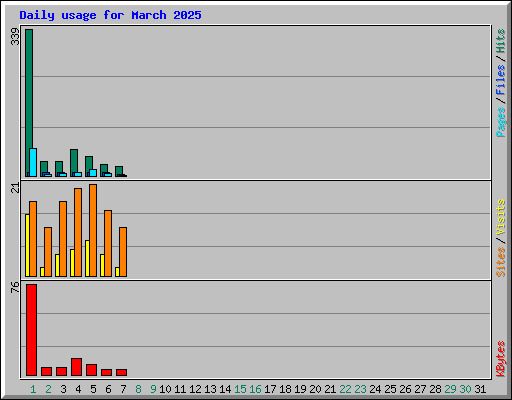Click the yellow Visits bar for day 1
512x400 pixels.
(x=27, y=245)
